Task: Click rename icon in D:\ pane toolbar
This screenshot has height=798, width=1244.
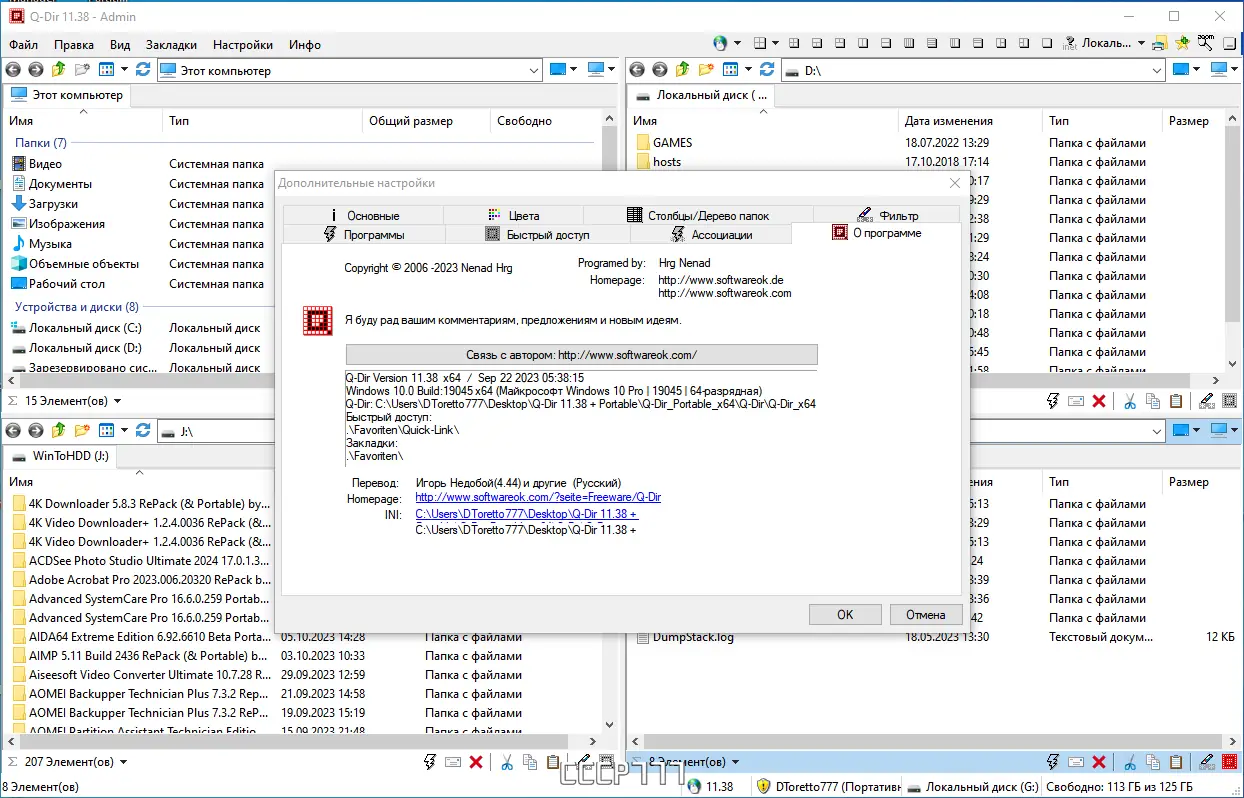Action: 1207,401
